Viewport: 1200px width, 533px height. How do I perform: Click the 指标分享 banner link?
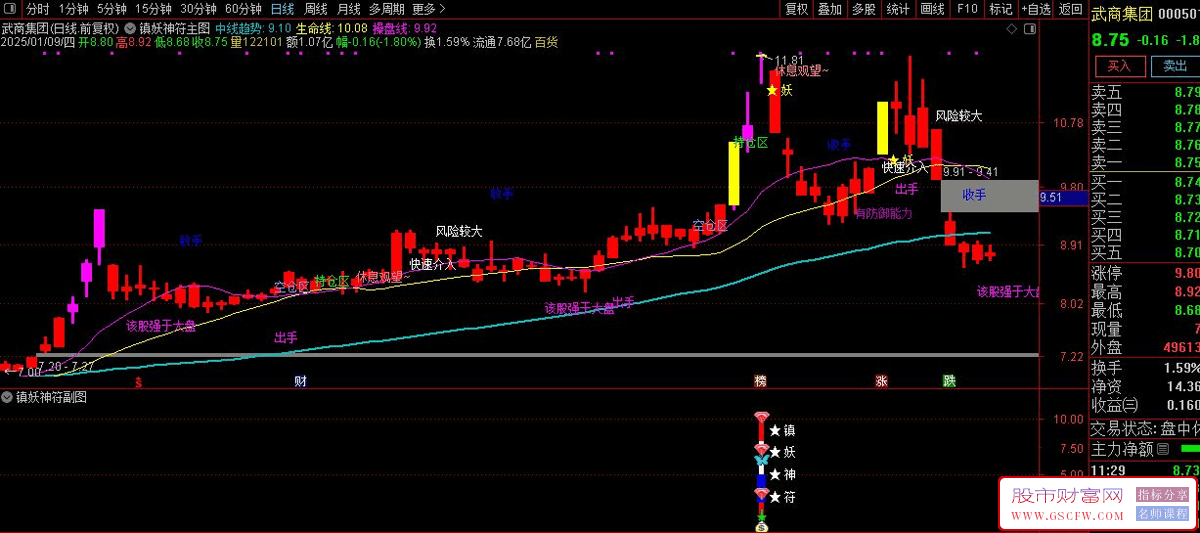1162,494
